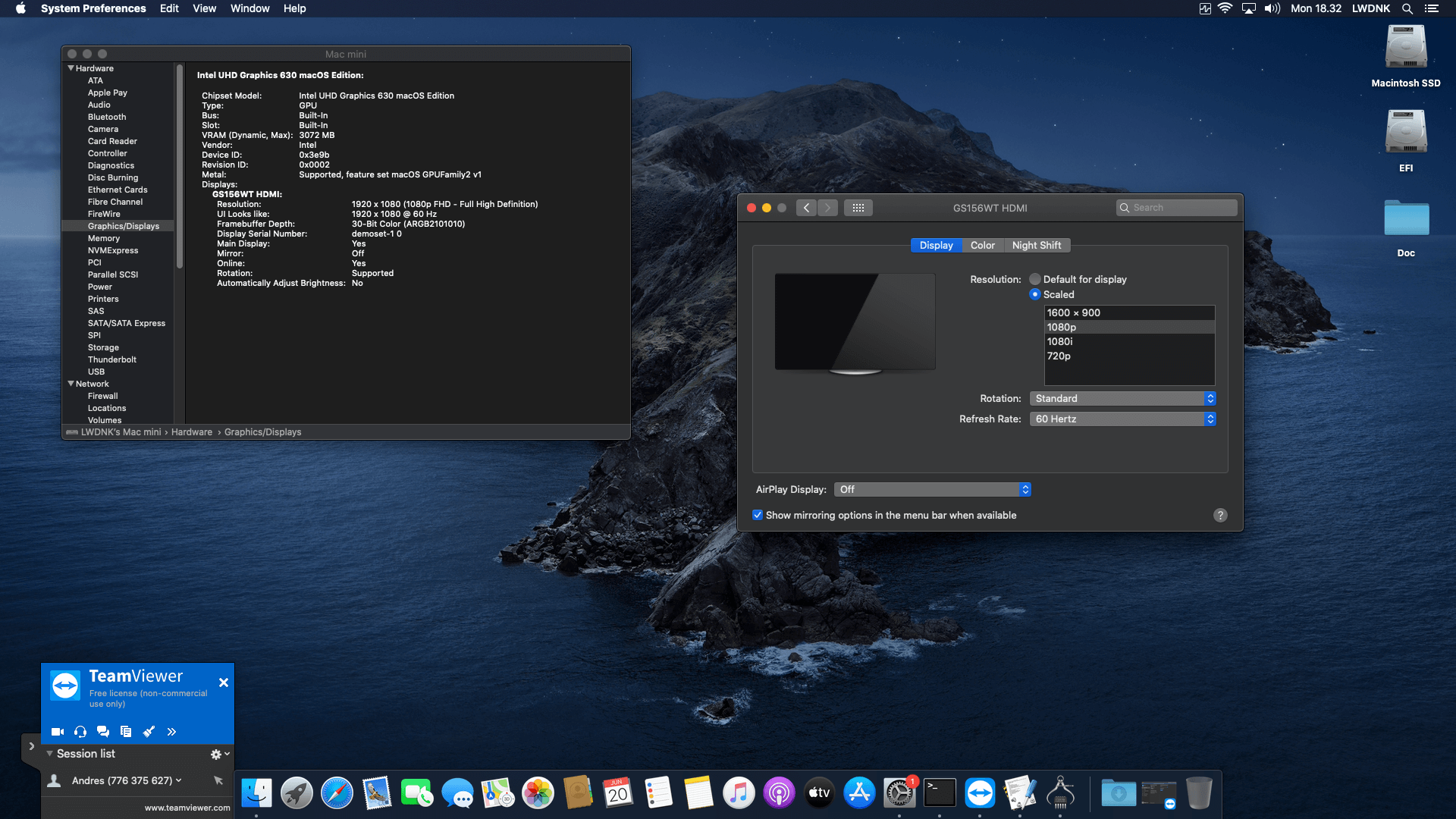Select Default for display resolution
The width and height of the screenshot is (1456, 819).
[x=1035, y=279]
